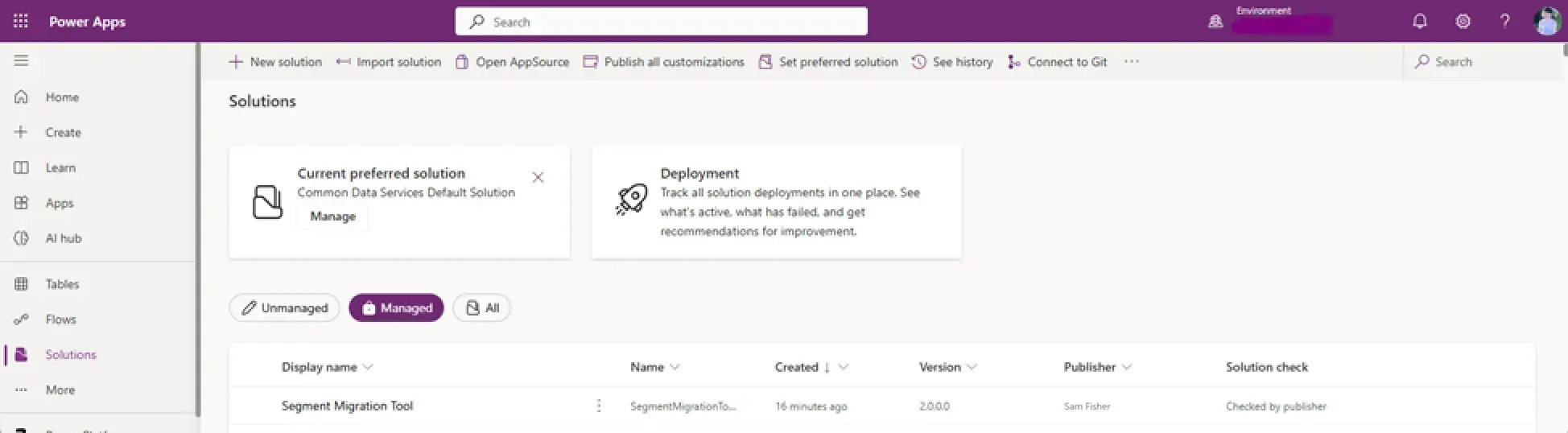Click the Solutions icon in sidebar

point(22,354)
